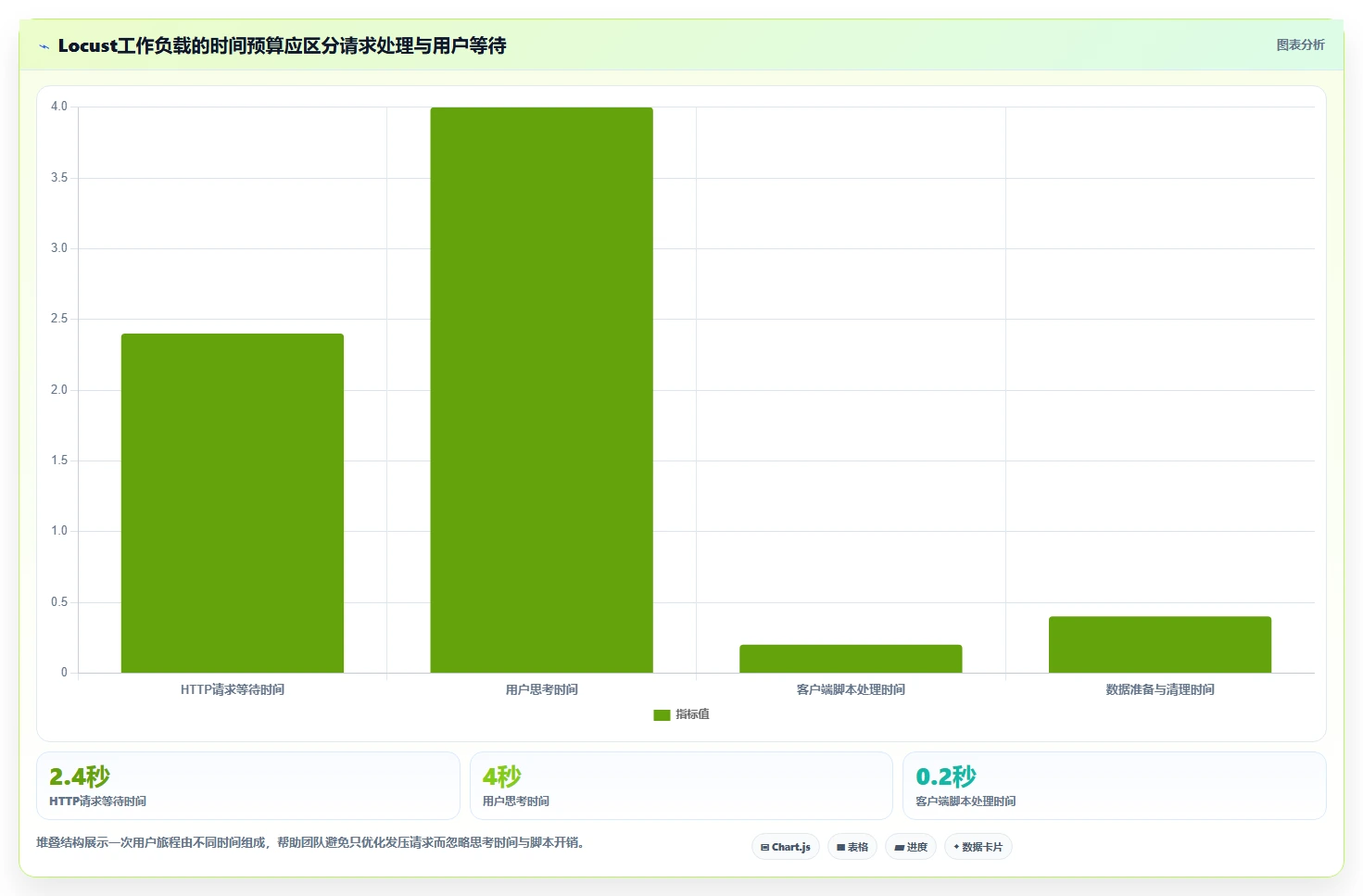Click the chart title starting with Locust工作负载
The width and height of the screenshot is (1363, 896).
tap(282, 45)
